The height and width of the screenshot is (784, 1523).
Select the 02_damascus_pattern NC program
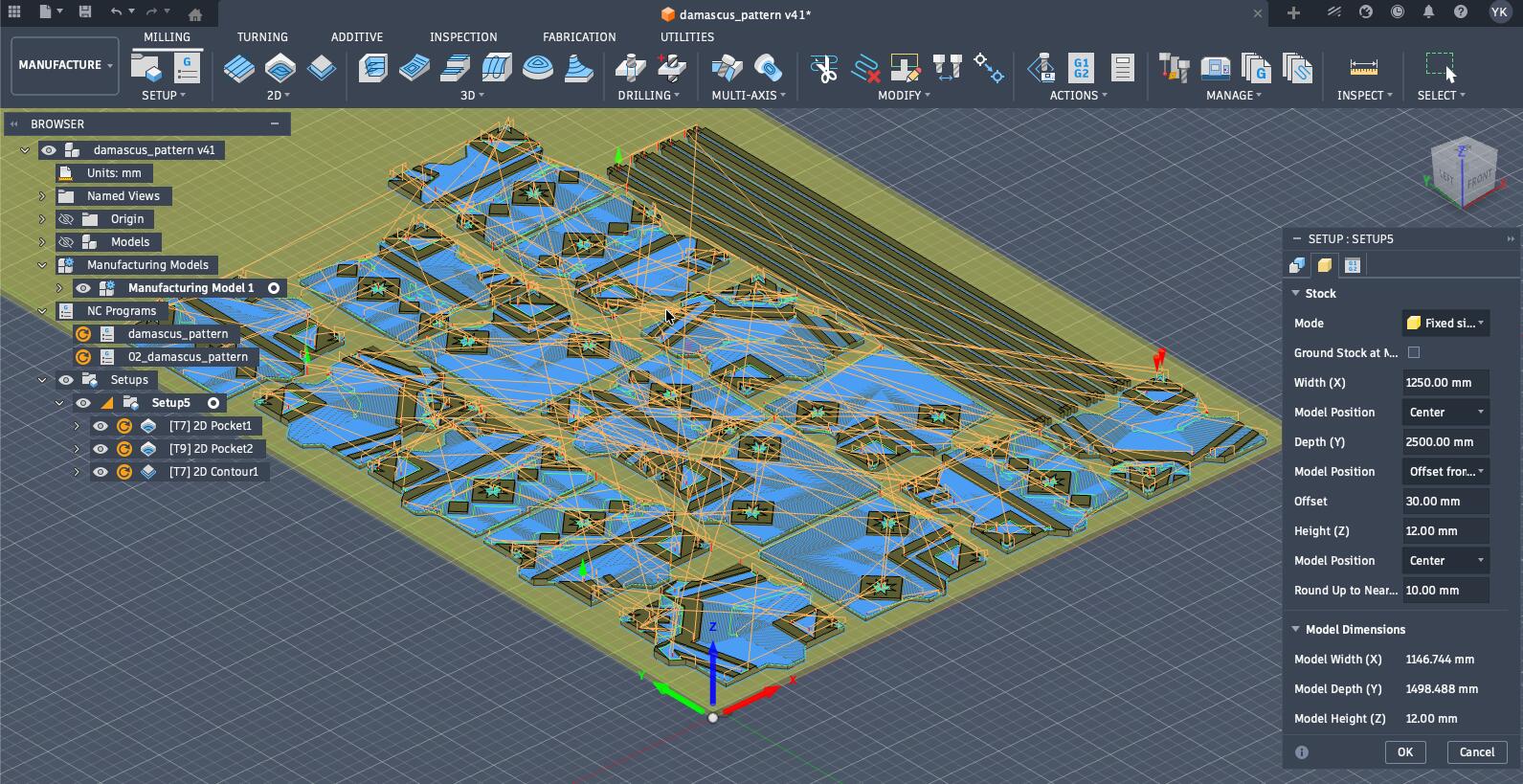pyautogui.click(x=188, y=357)
